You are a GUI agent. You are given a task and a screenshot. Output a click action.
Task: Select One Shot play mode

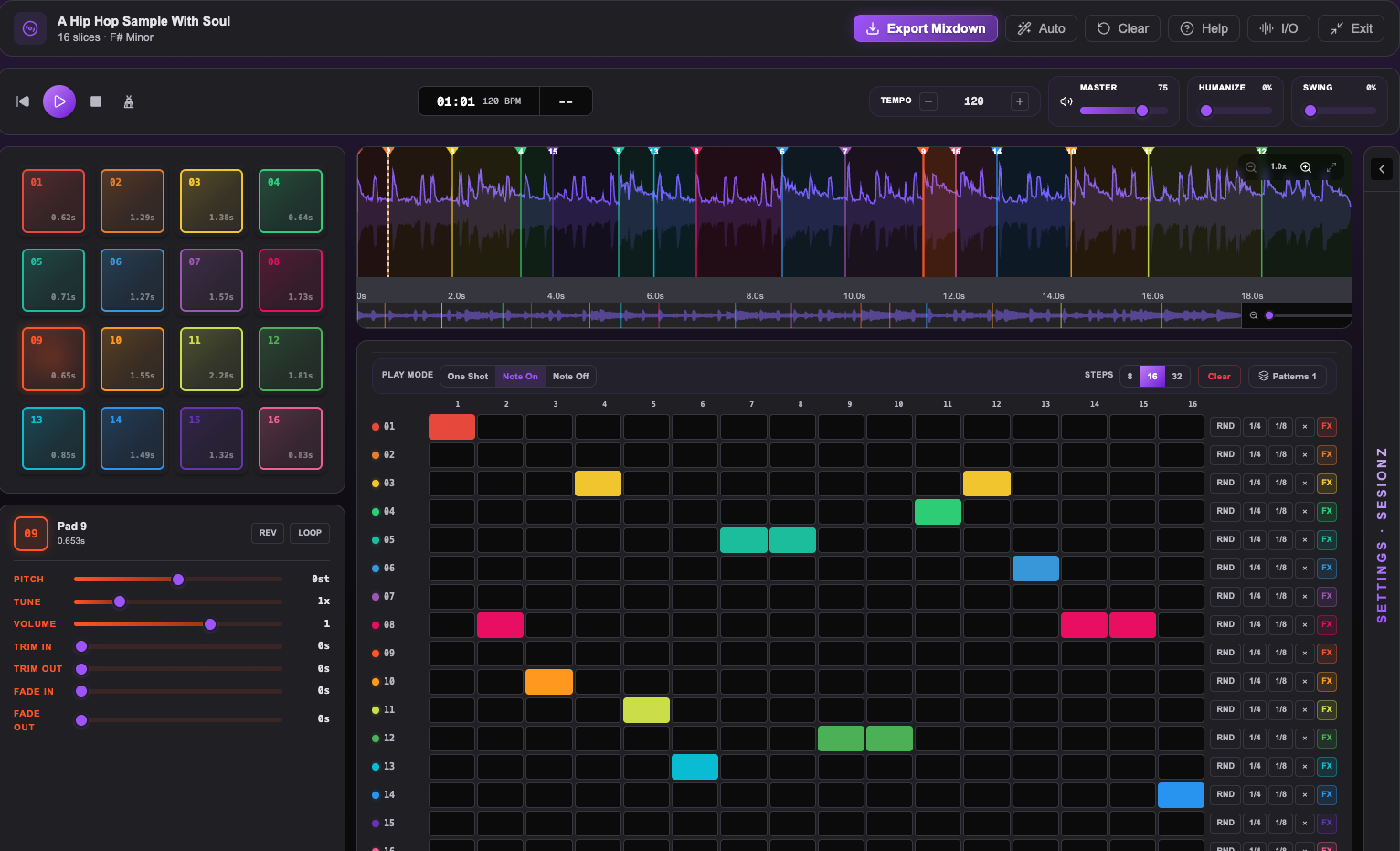468,376
